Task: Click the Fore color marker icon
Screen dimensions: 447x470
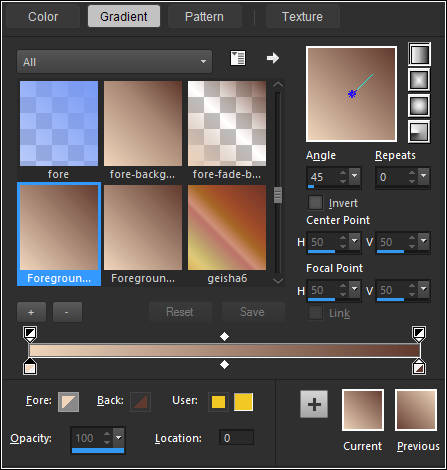Action: click(x=69, y=402)
